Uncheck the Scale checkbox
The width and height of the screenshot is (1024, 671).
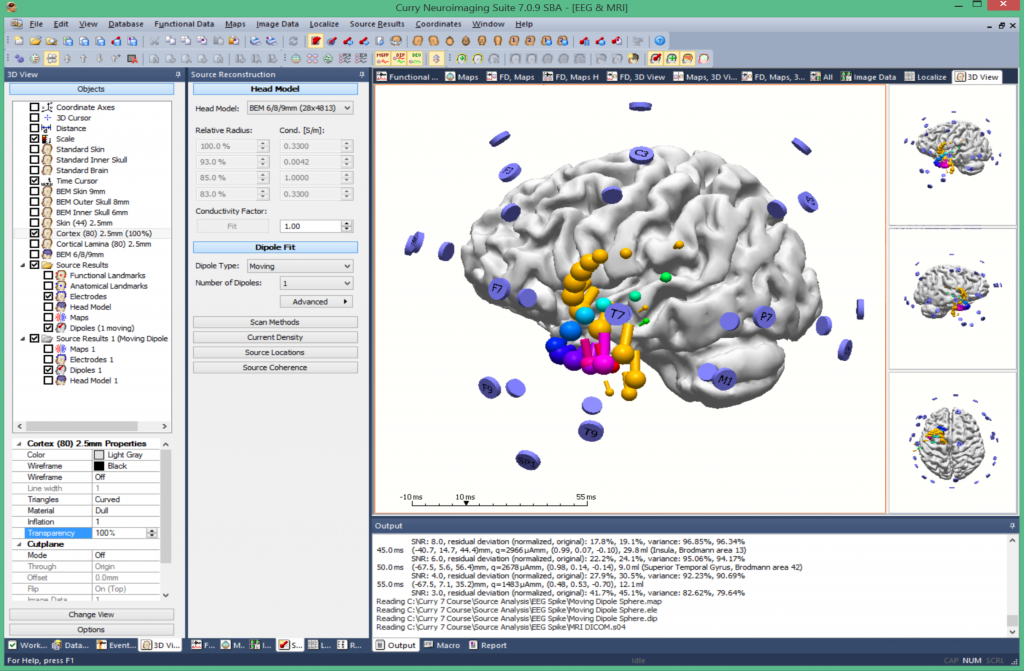[35, 139]
